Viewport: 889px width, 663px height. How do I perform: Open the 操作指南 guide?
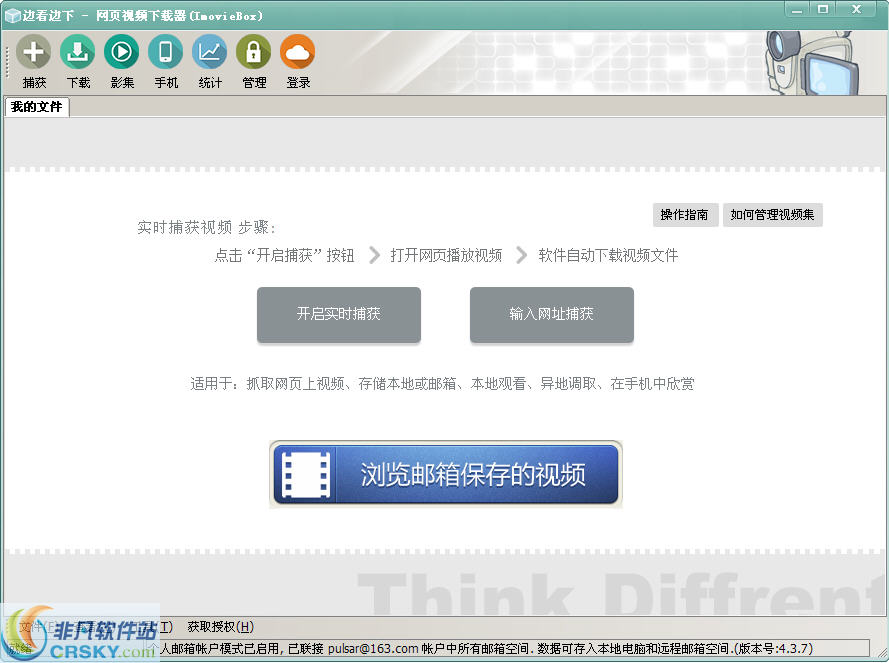click(x=685, y=214)
